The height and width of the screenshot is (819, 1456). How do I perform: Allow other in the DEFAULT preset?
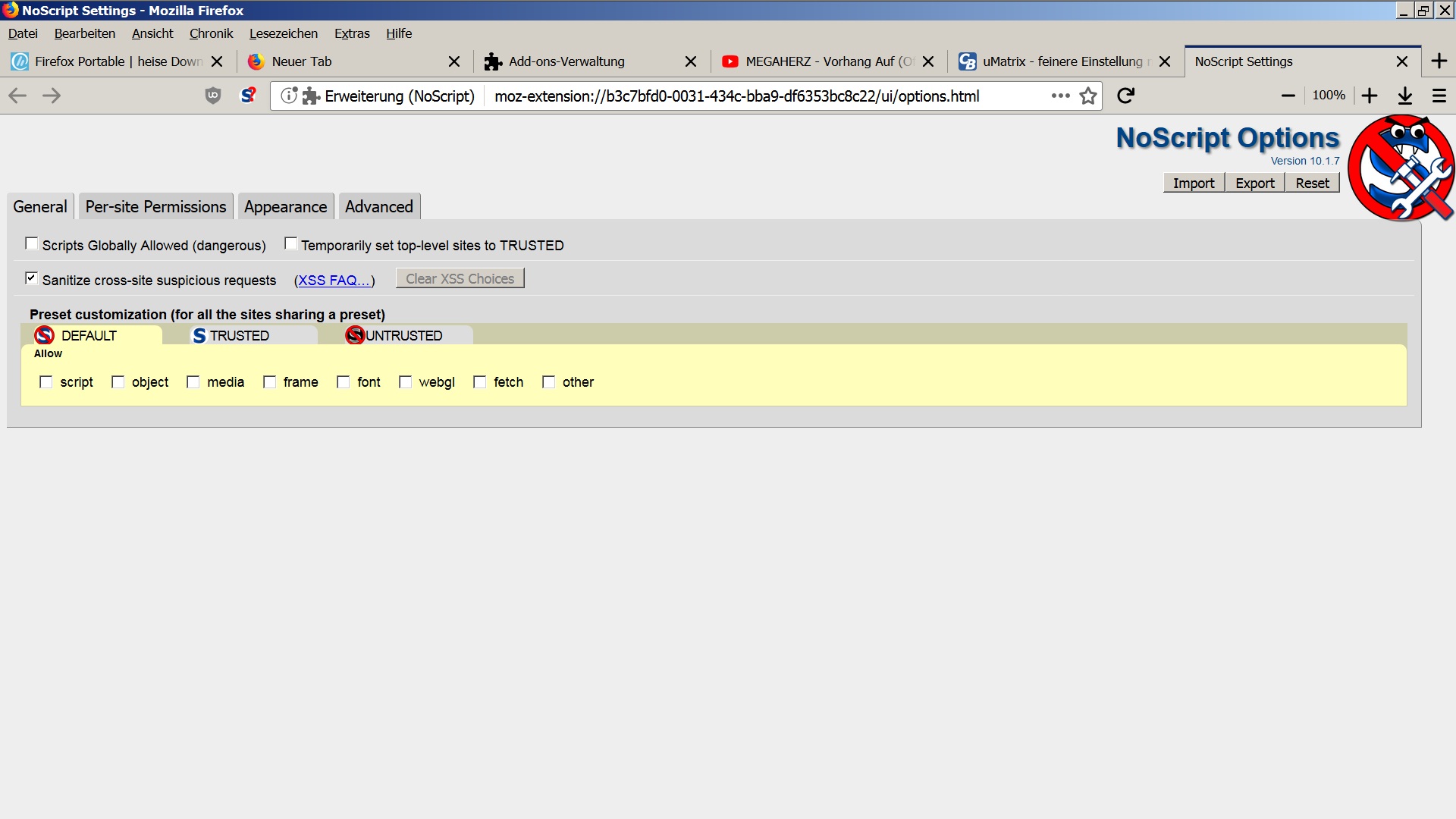pos(549,382)
